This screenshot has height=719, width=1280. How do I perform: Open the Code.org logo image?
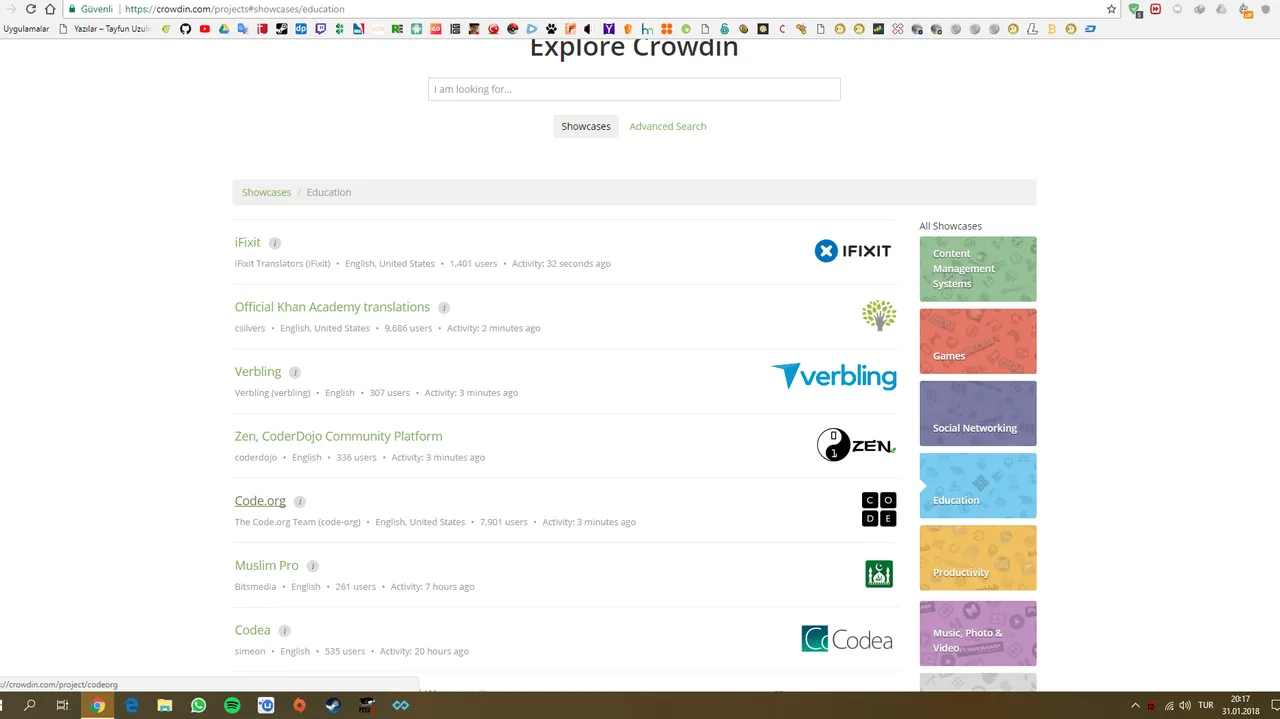tap(879, 509)
